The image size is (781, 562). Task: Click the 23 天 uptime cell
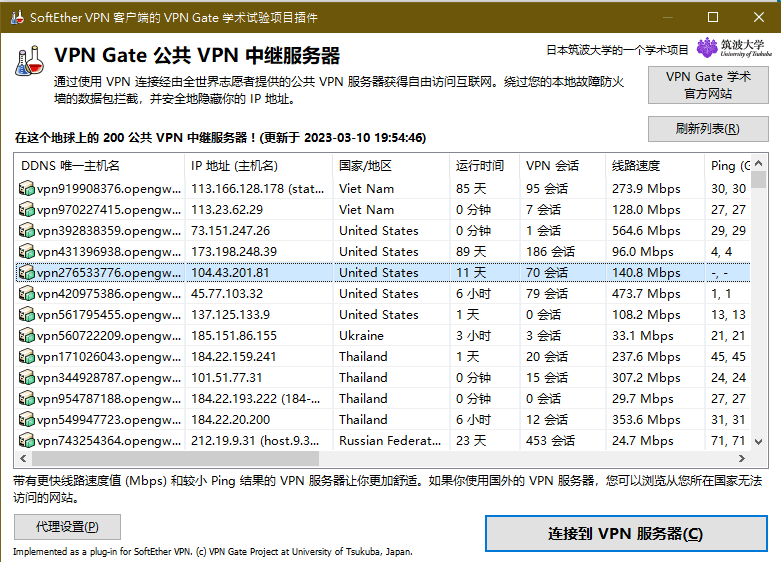471,440
